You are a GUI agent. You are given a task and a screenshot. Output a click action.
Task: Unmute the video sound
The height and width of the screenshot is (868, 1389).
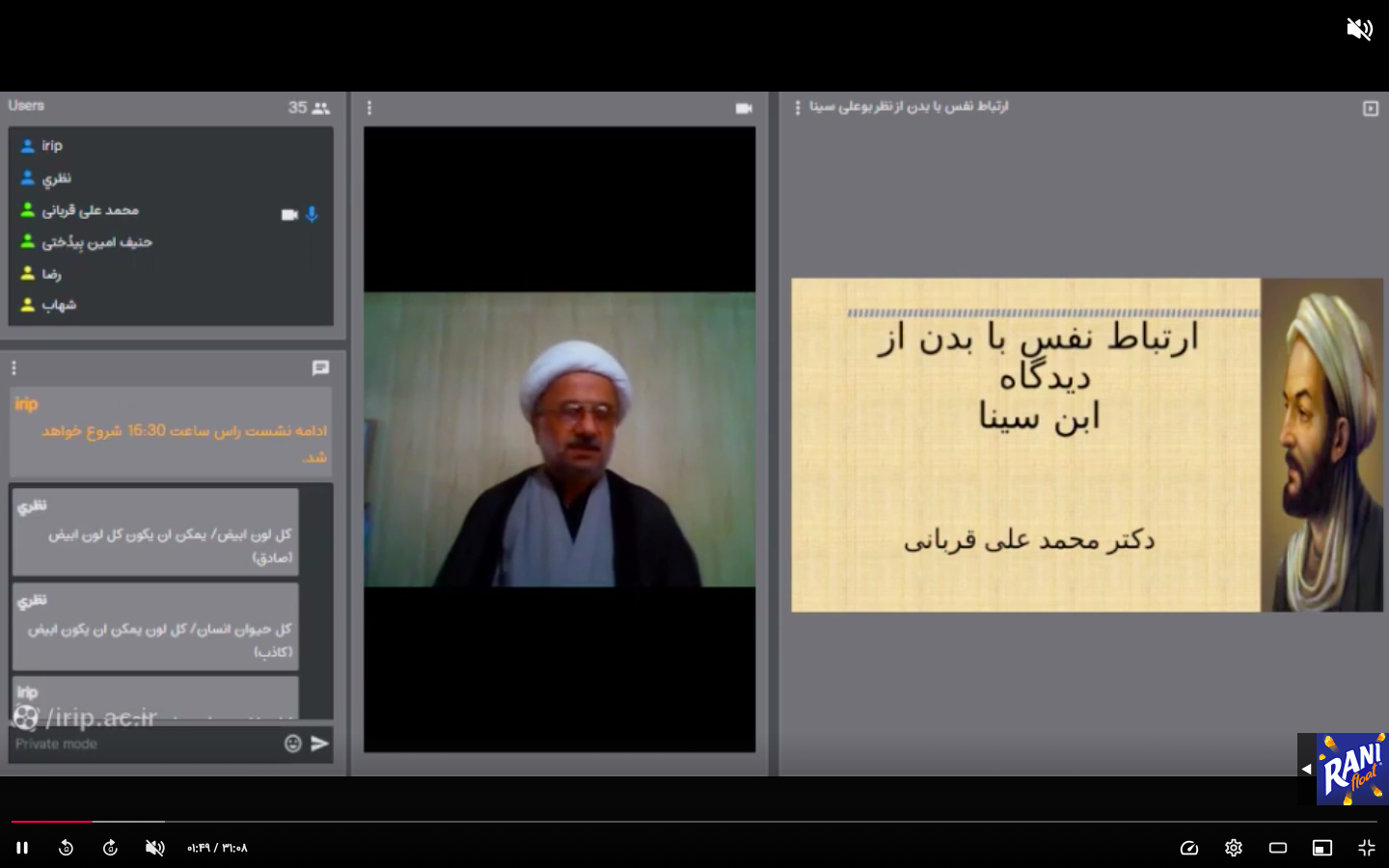(154, 848)
